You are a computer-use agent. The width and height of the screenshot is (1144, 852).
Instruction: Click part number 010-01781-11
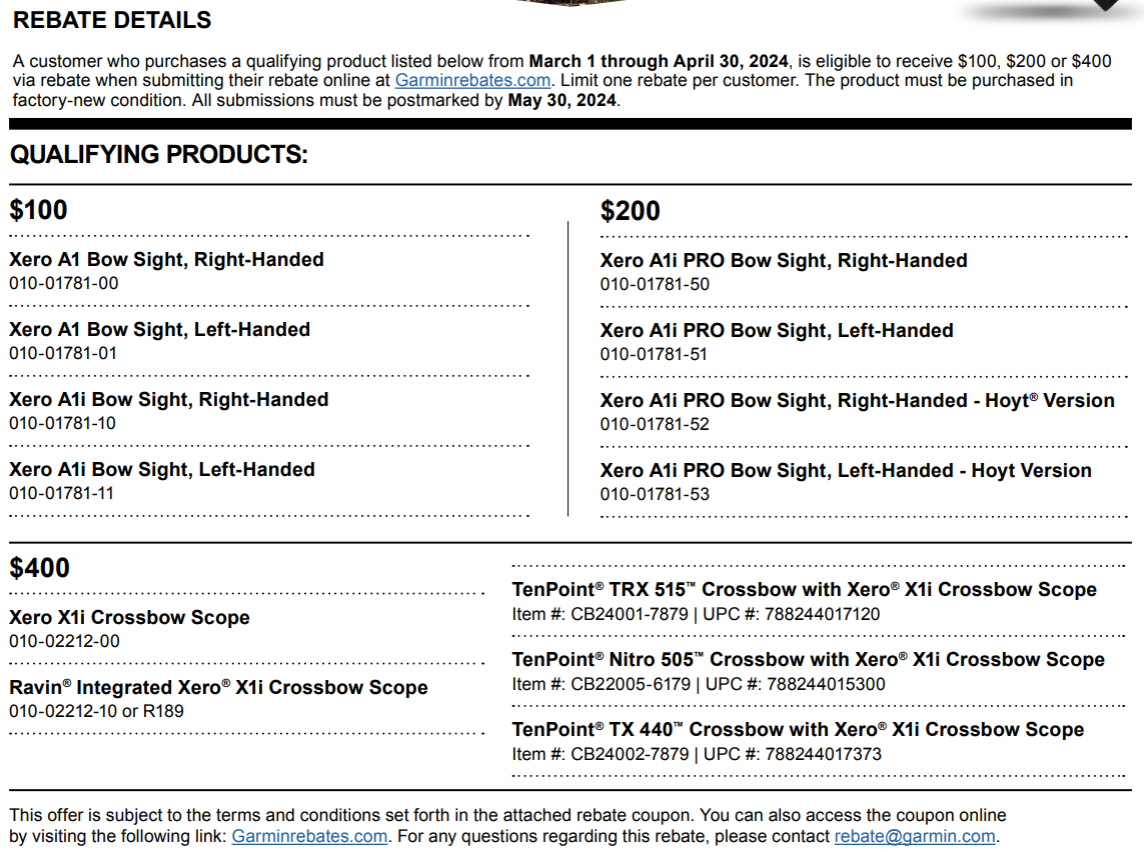point(62,493)
